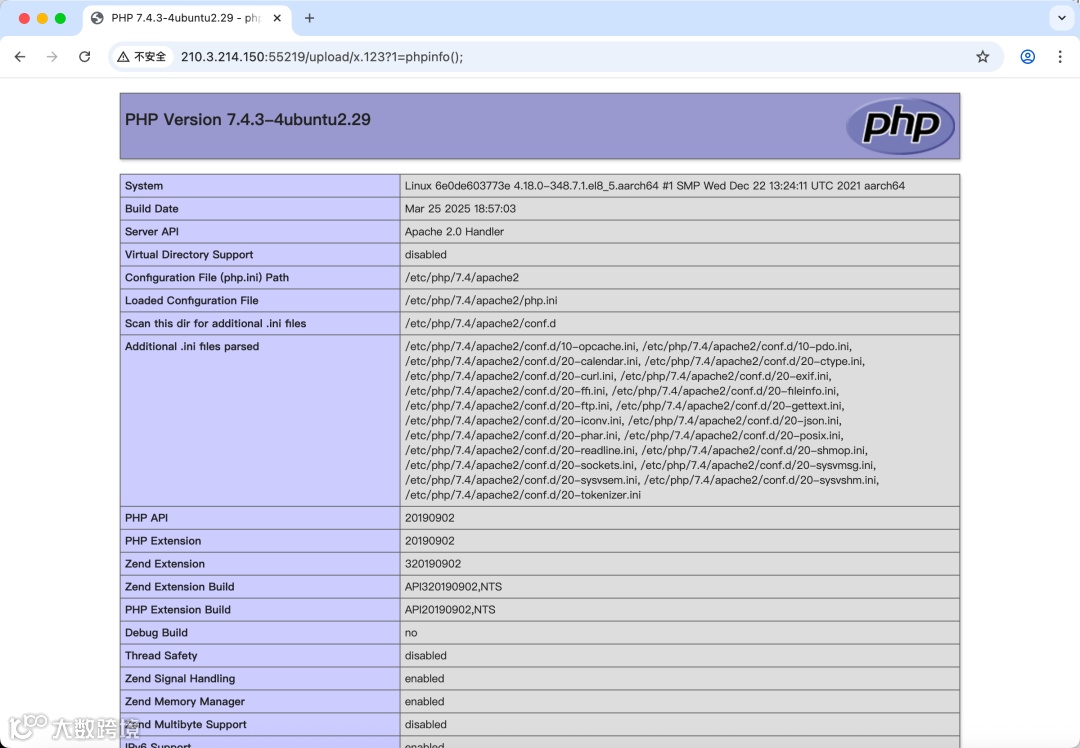Close the PHP 7.4.3 tab
1080x748 pixels.
click(277, 18)
